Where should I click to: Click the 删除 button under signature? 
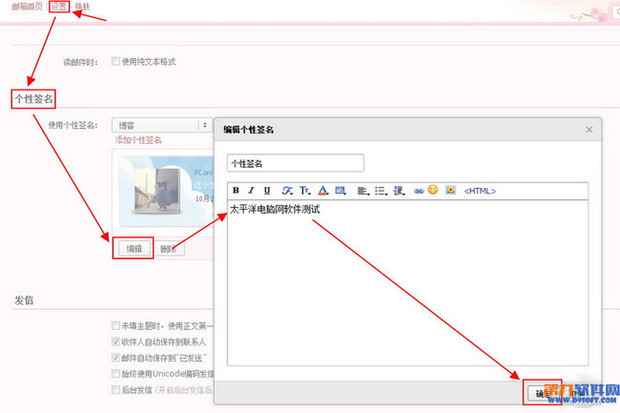tap(168, 249)
